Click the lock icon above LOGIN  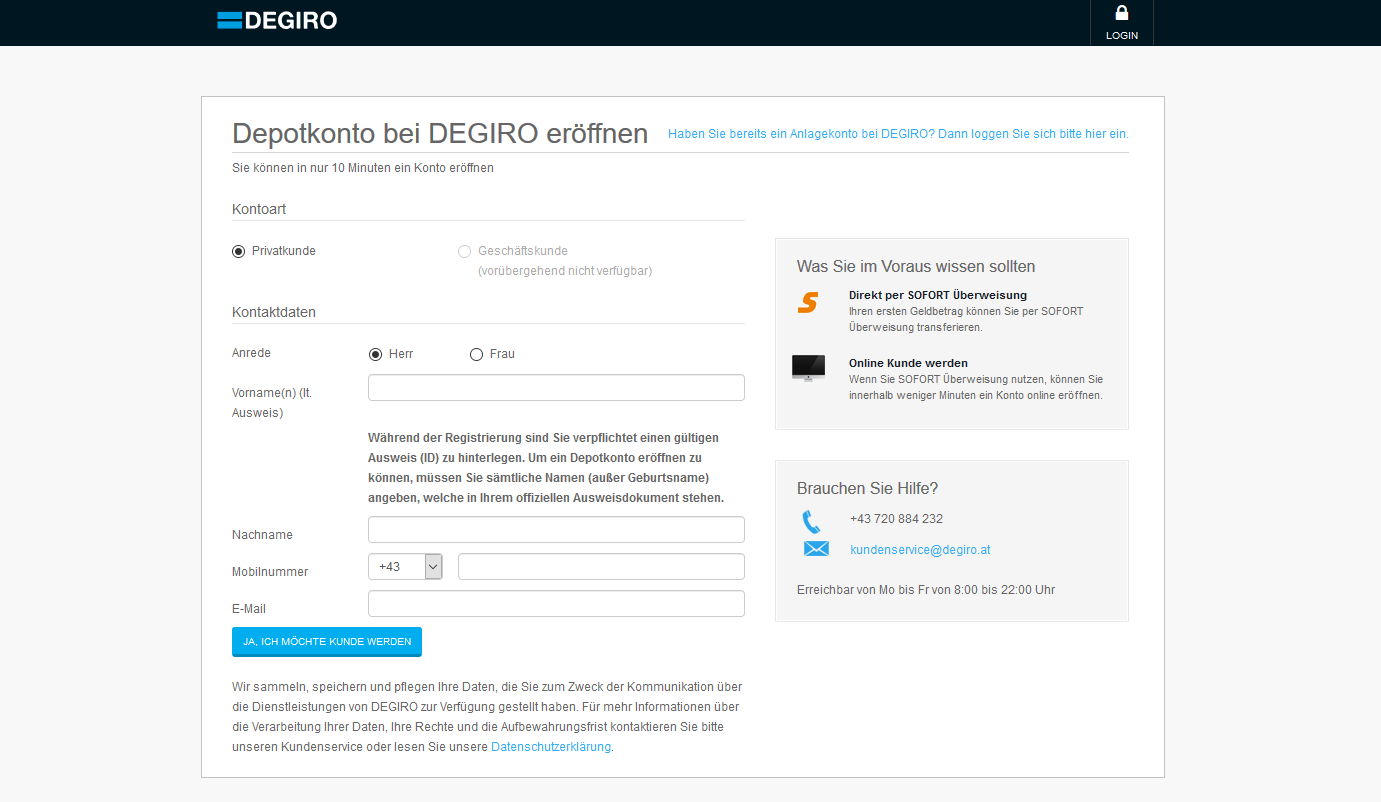pos(1121,13)
